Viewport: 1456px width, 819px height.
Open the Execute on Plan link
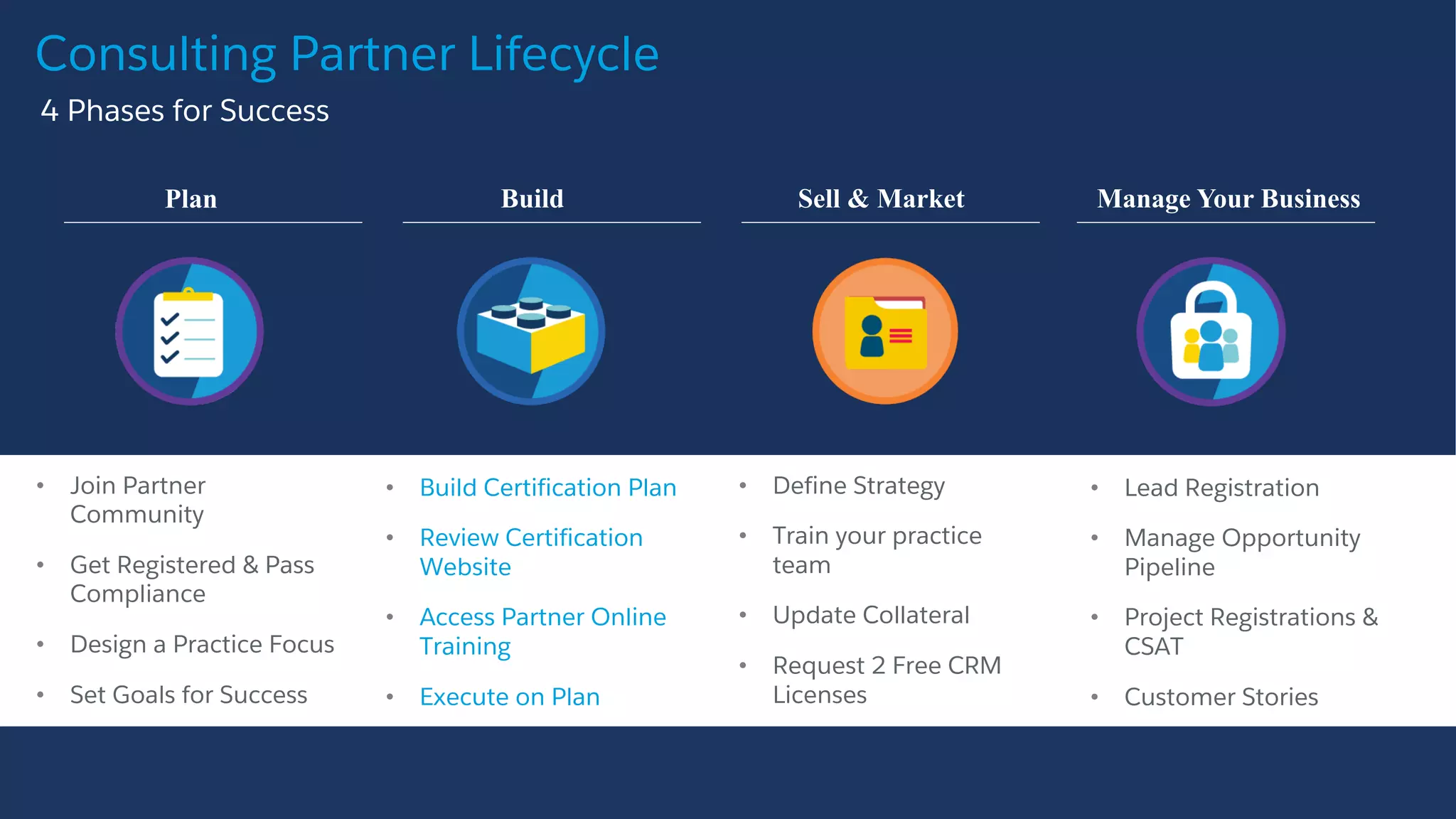click(x=510, y=697)
